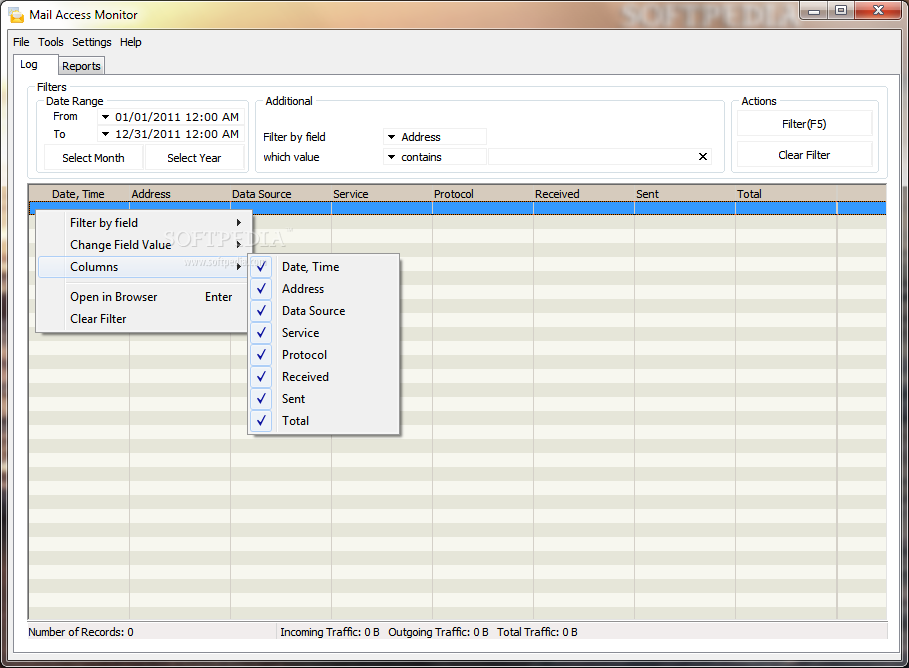Expand the Filter by field context submenu
This screenshot has height=668, width=909.
(x=145, y=223)
